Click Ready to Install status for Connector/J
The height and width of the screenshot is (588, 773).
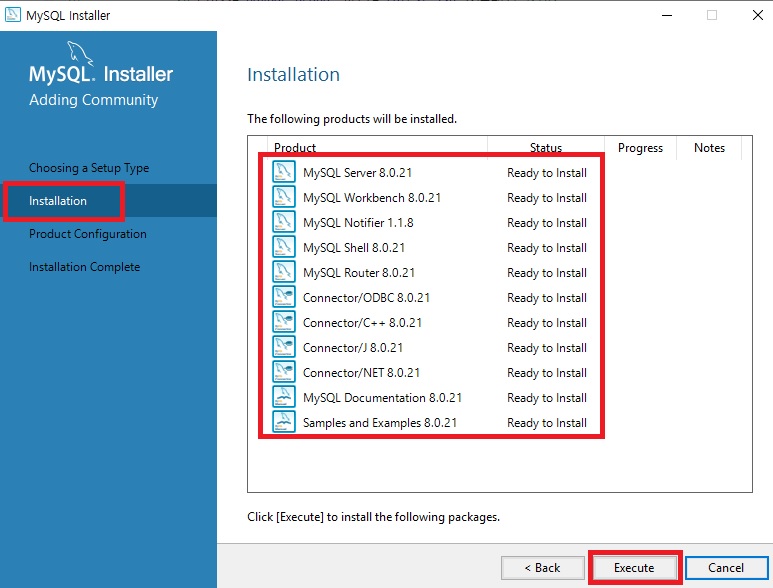pos(547,348)
